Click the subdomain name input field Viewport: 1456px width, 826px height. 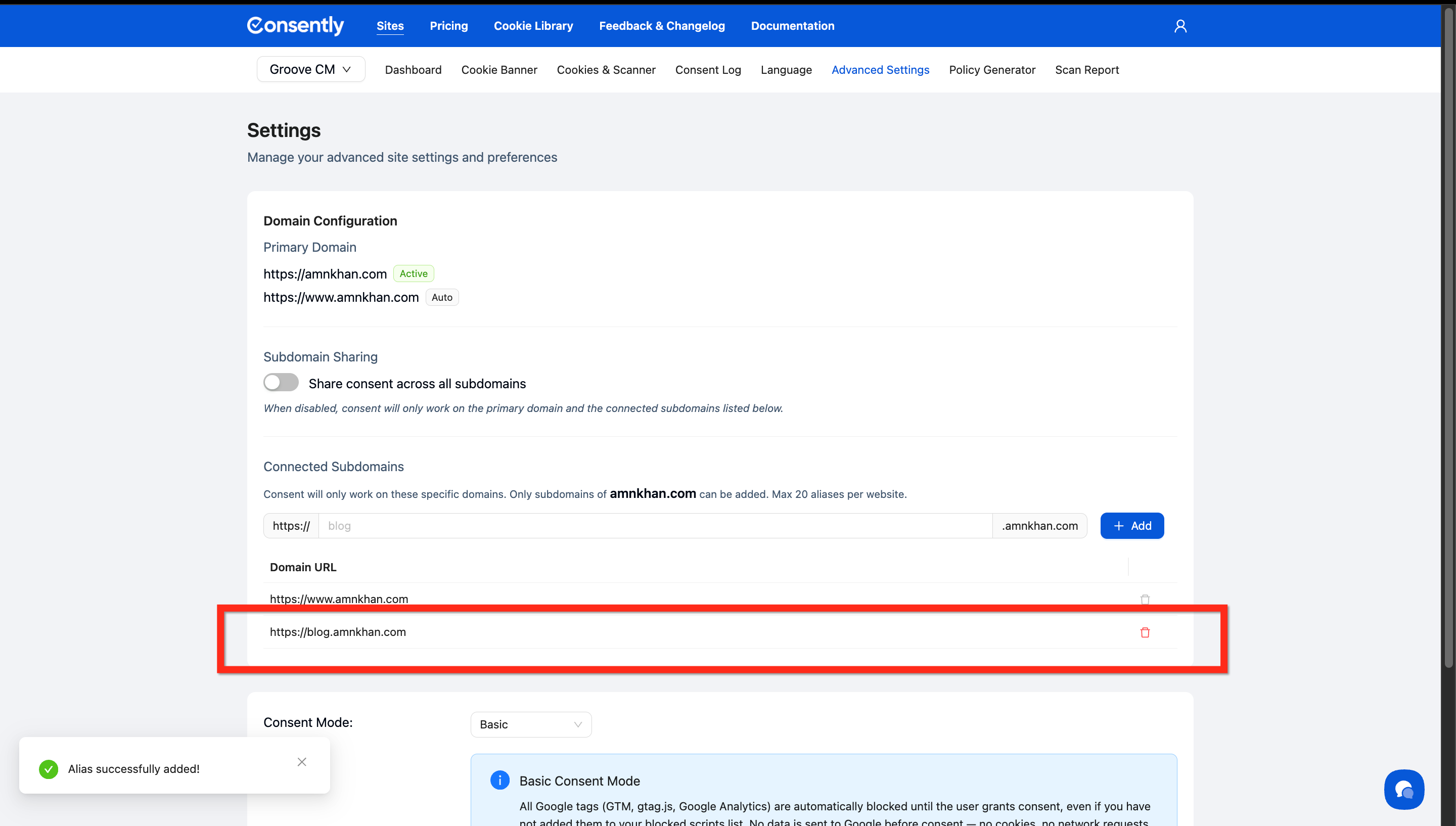(655, 526)
